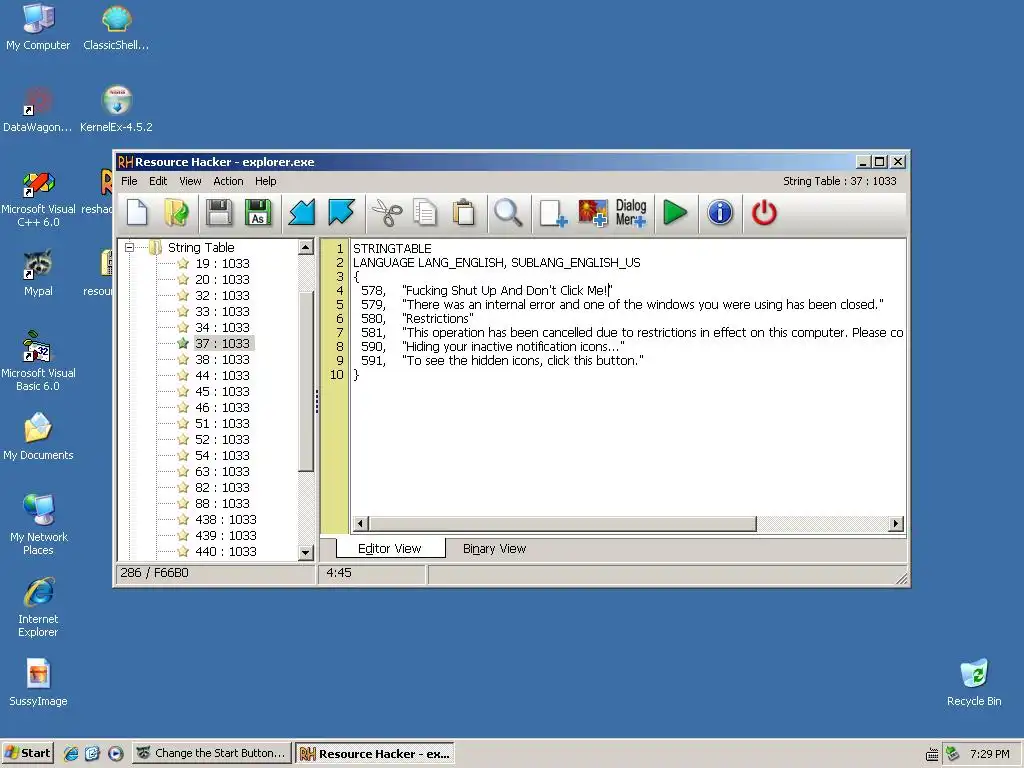Click the Copy pages icon
The width and height of the screenshot is (1024, 768).
pyautogui.click(x=425, y=213)
